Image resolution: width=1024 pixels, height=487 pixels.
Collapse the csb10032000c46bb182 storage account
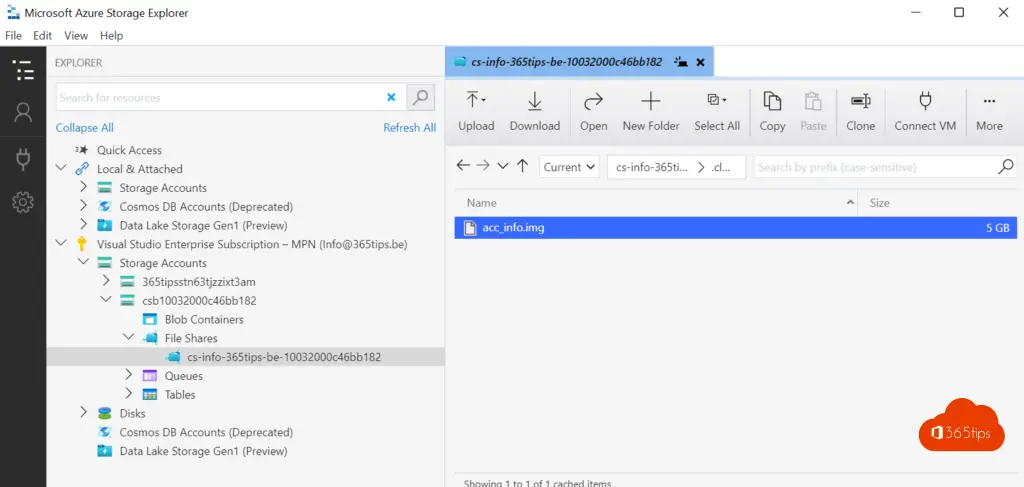click(x=106, y=300)
